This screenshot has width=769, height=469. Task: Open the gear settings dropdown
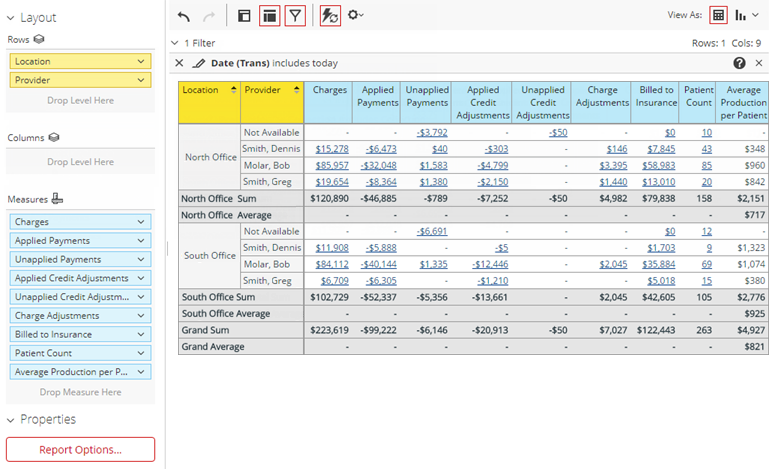tap(355, 15)
